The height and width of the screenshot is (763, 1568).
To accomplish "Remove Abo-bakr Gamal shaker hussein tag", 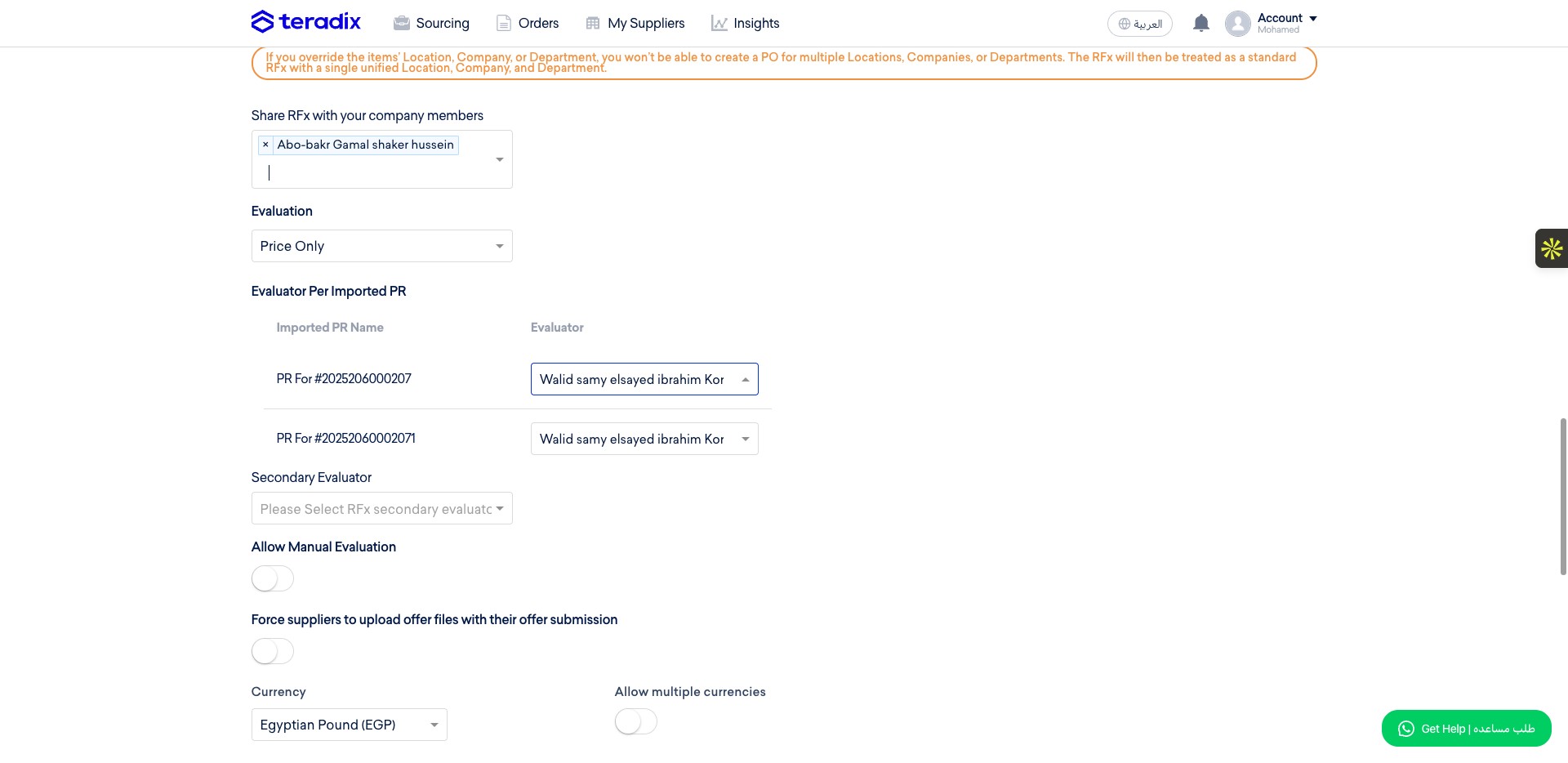I will coord(265,145).
